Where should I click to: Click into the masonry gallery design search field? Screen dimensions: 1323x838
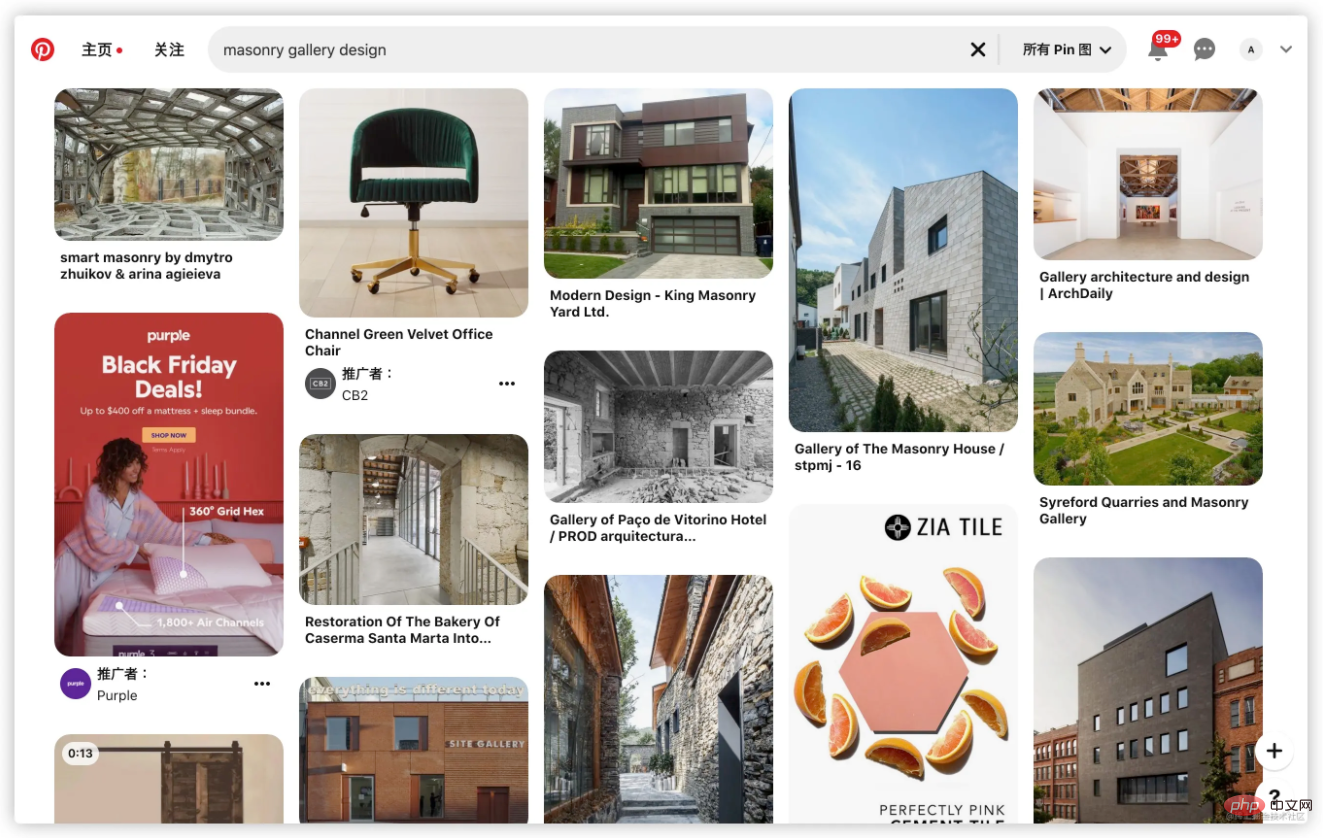point(590,49)
